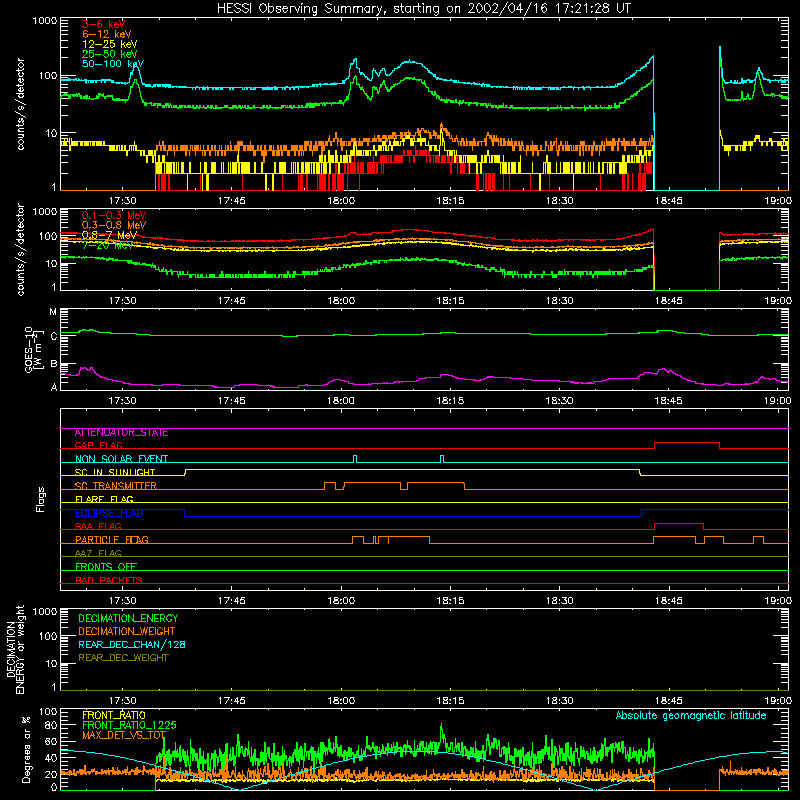Image resolution: width=800 pixels, height=800 pixels.
Task: Click the DECIMATION_WEIGHT legend entry
Action: tap(127, 631)
